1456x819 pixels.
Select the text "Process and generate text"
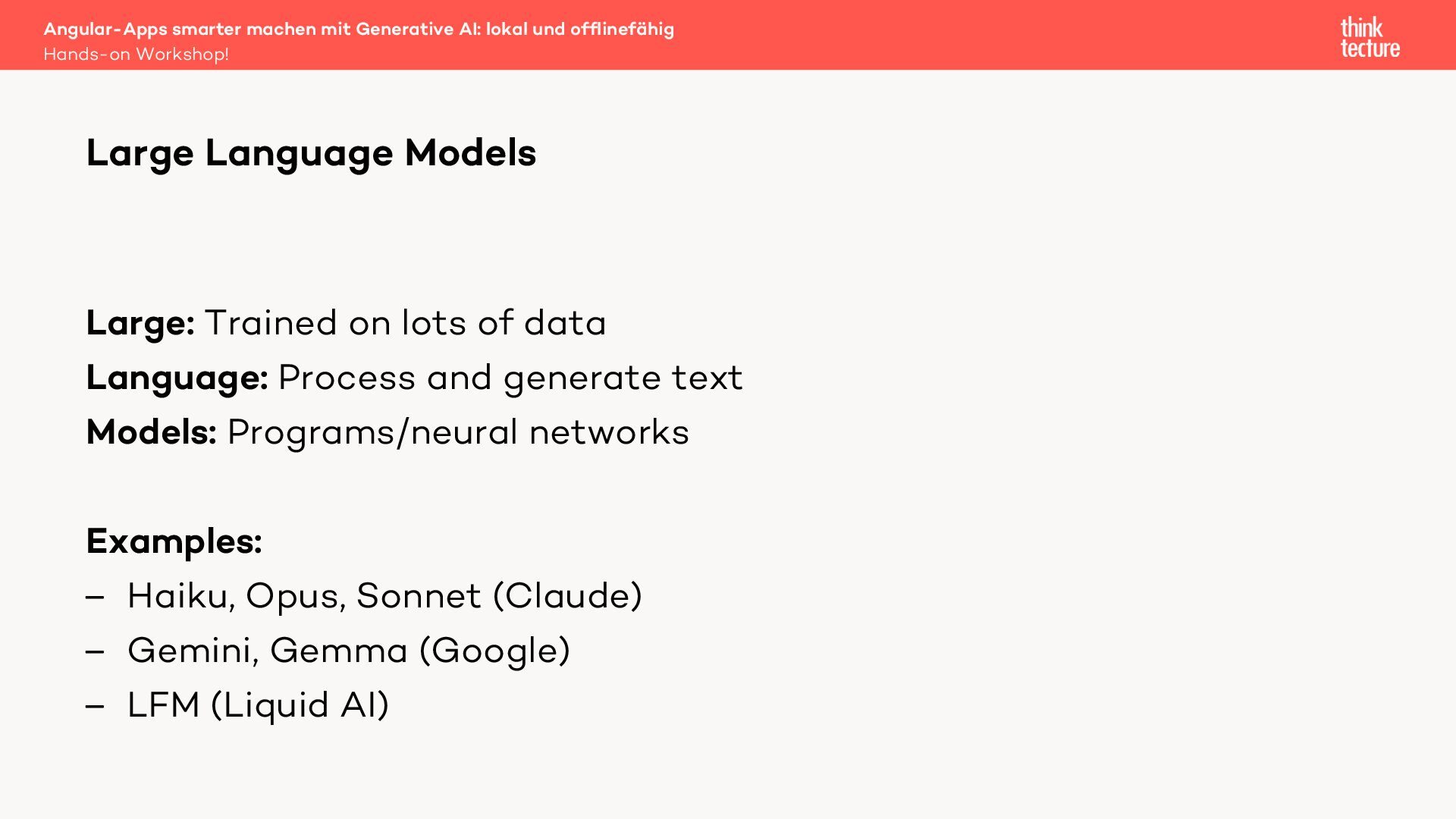click(x=510, y=378)
